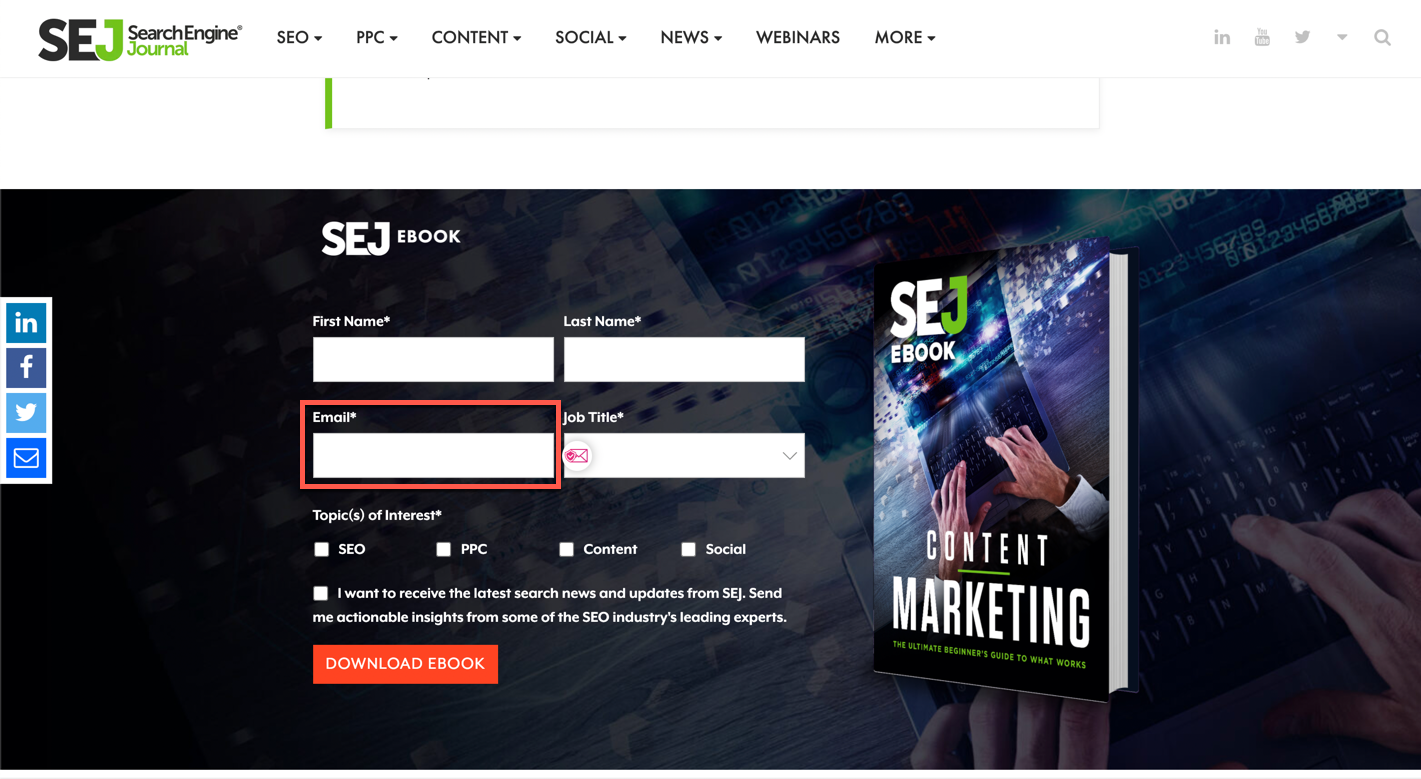Image resolution: width=1421 pixels, height=779 pixels.
Task: Share via Twitter sidebar icon
Action: pos(26,413)
